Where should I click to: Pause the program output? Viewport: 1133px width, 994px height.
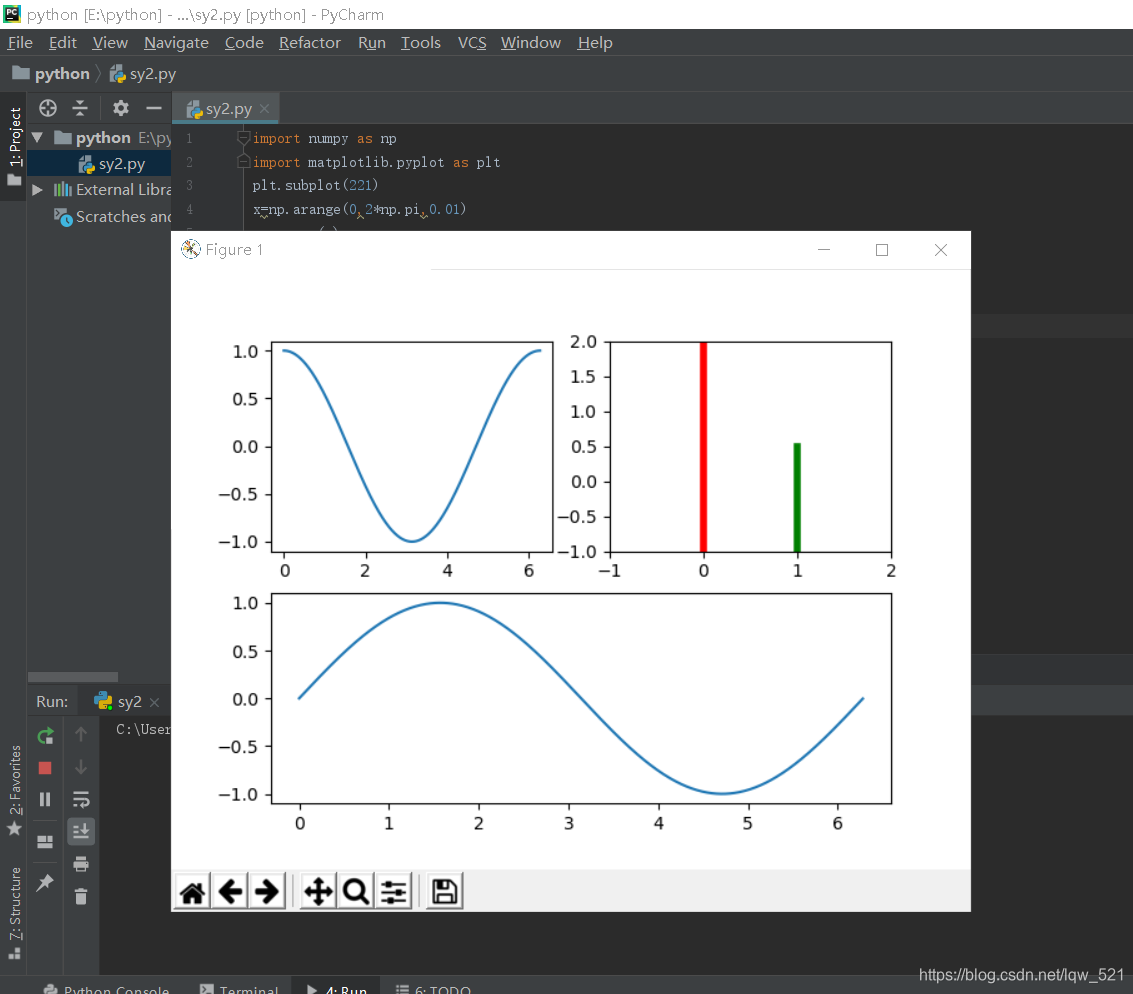(45, 800)
